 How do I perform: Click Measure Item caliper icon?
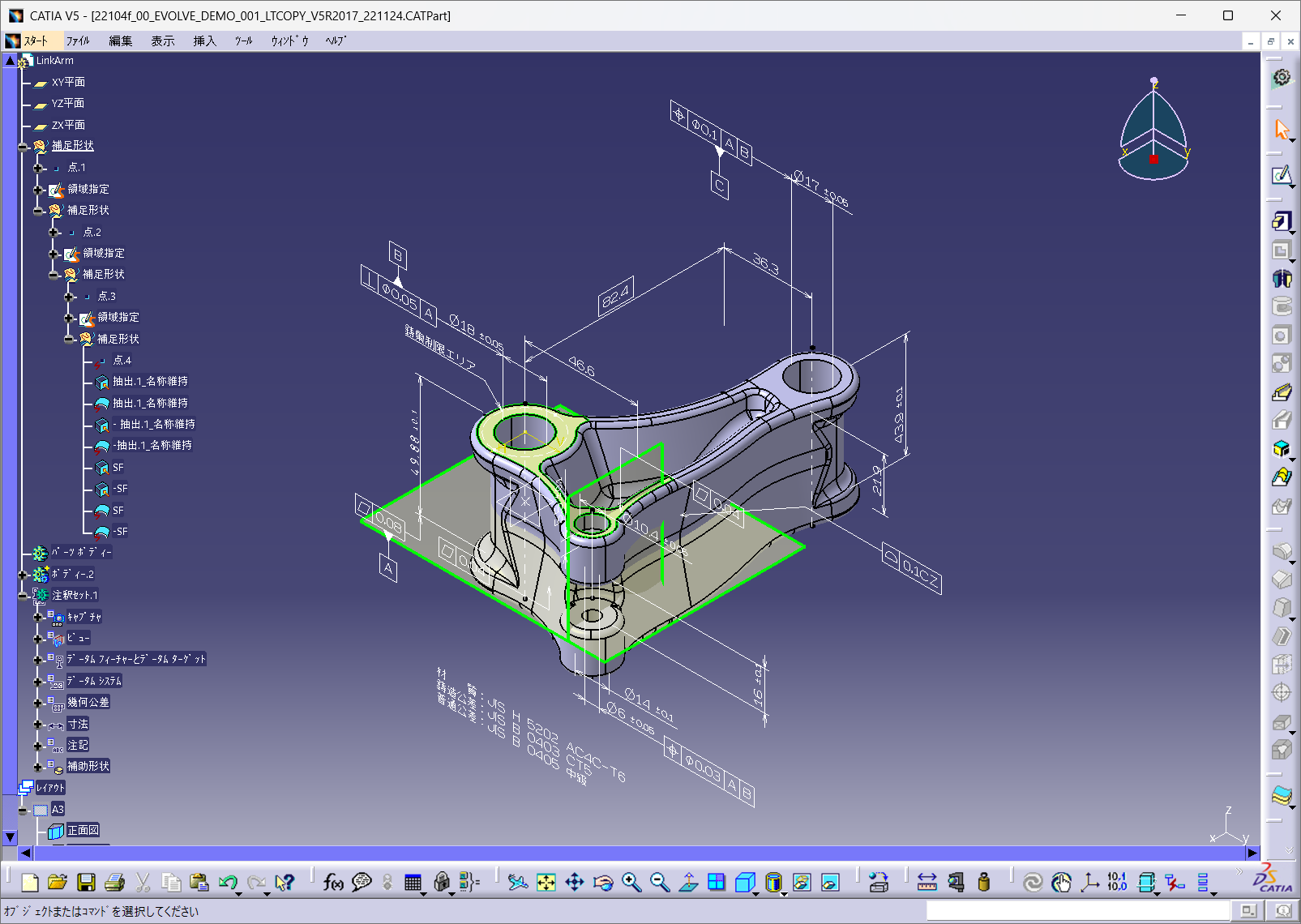[956, 882]
